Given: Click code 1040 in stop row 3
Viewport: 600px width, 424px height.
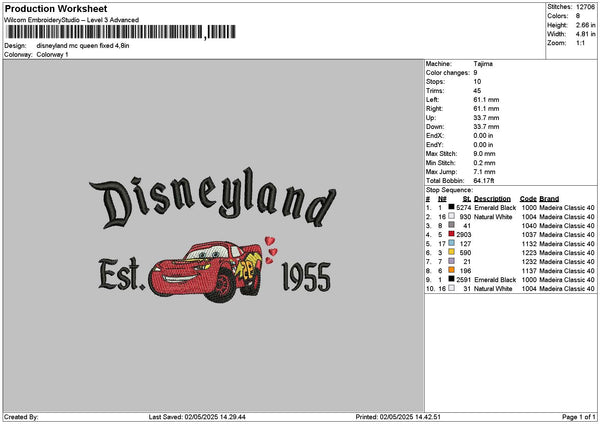Looking at the screenshot, I should [529, 225].
